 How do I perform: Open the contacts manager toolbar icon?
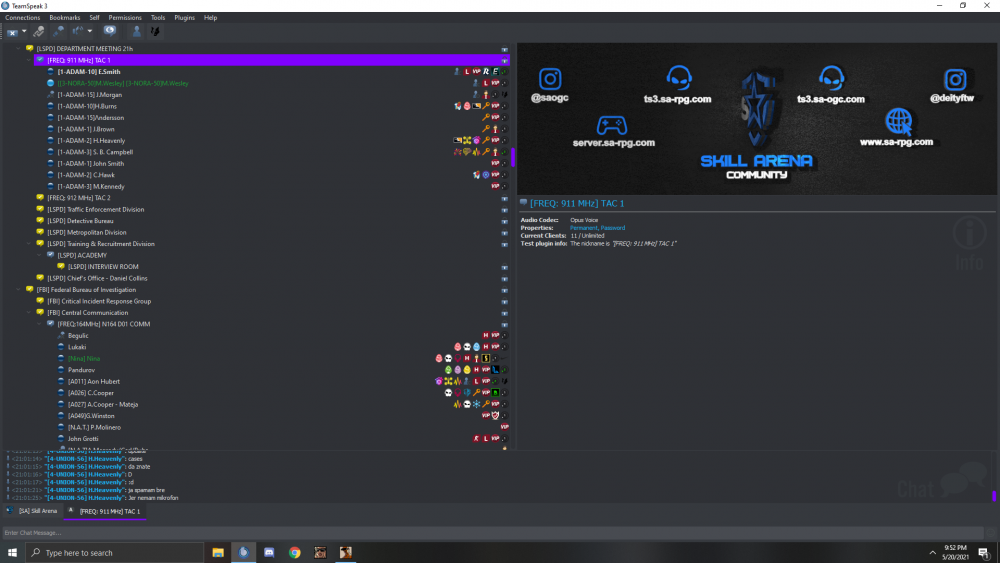click(x=137, y=31)
